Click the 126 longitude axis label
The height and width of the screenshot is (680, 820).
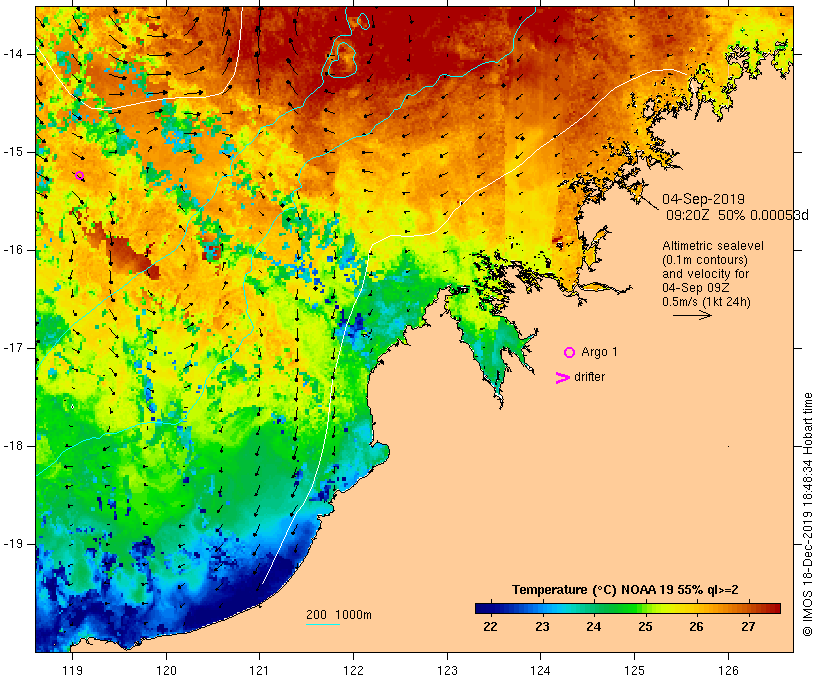point(728,670)
